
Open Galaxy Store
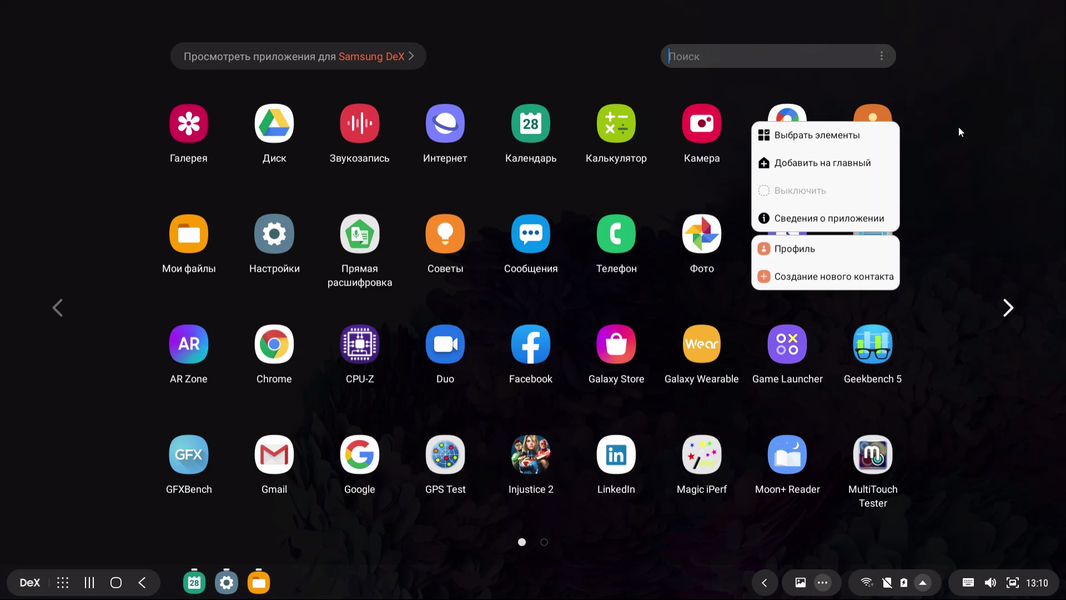[x=616, y=345]
